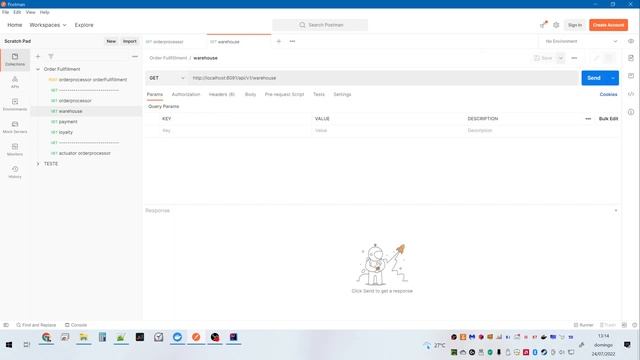Add a new request tab with the plus icon
This screenshot has width=640, height=360.
(279, 41)
